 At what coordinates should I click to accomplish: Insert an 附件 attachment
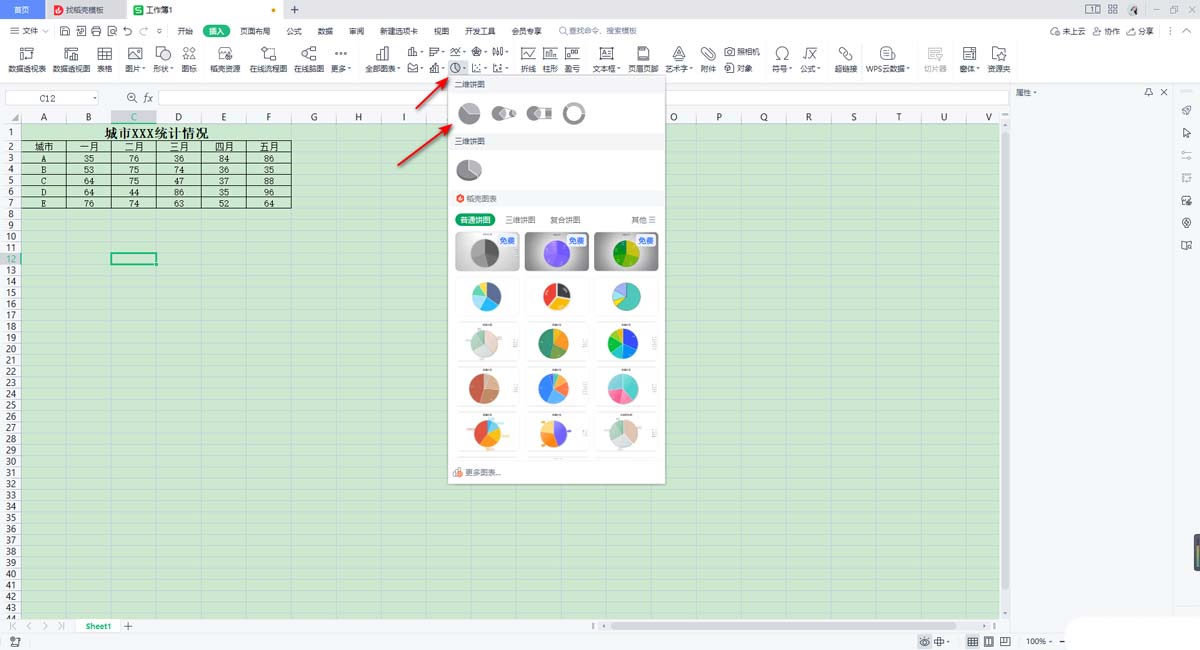point(708,60)
